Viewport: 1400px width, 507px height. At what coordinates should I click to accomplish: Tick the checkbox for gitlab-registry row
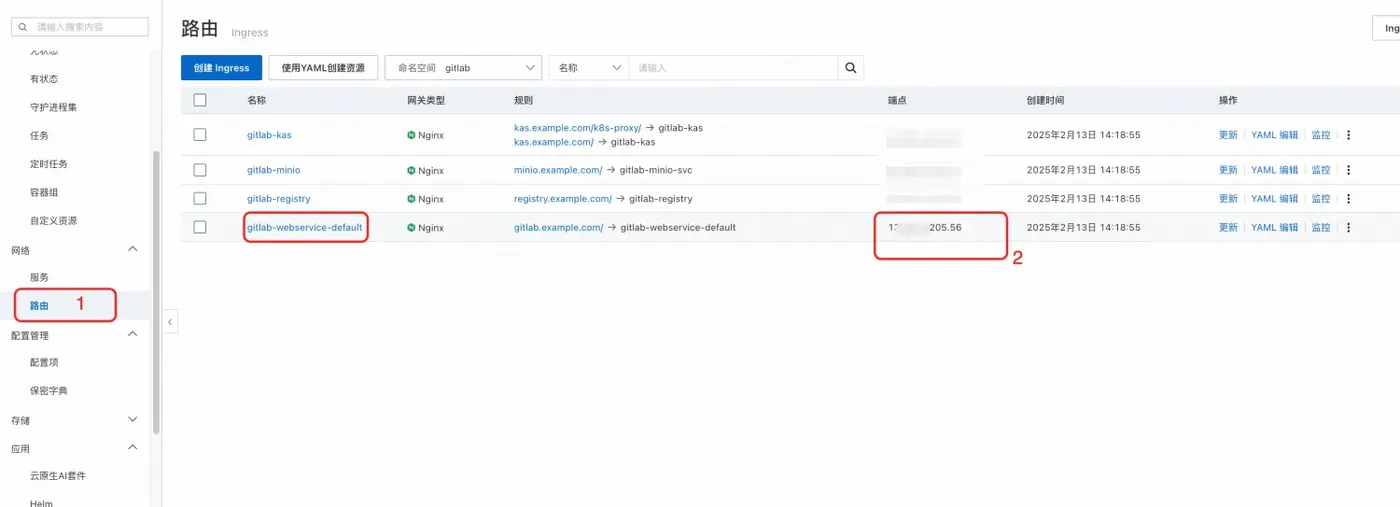pyautogui.click(x=200, y=198)
